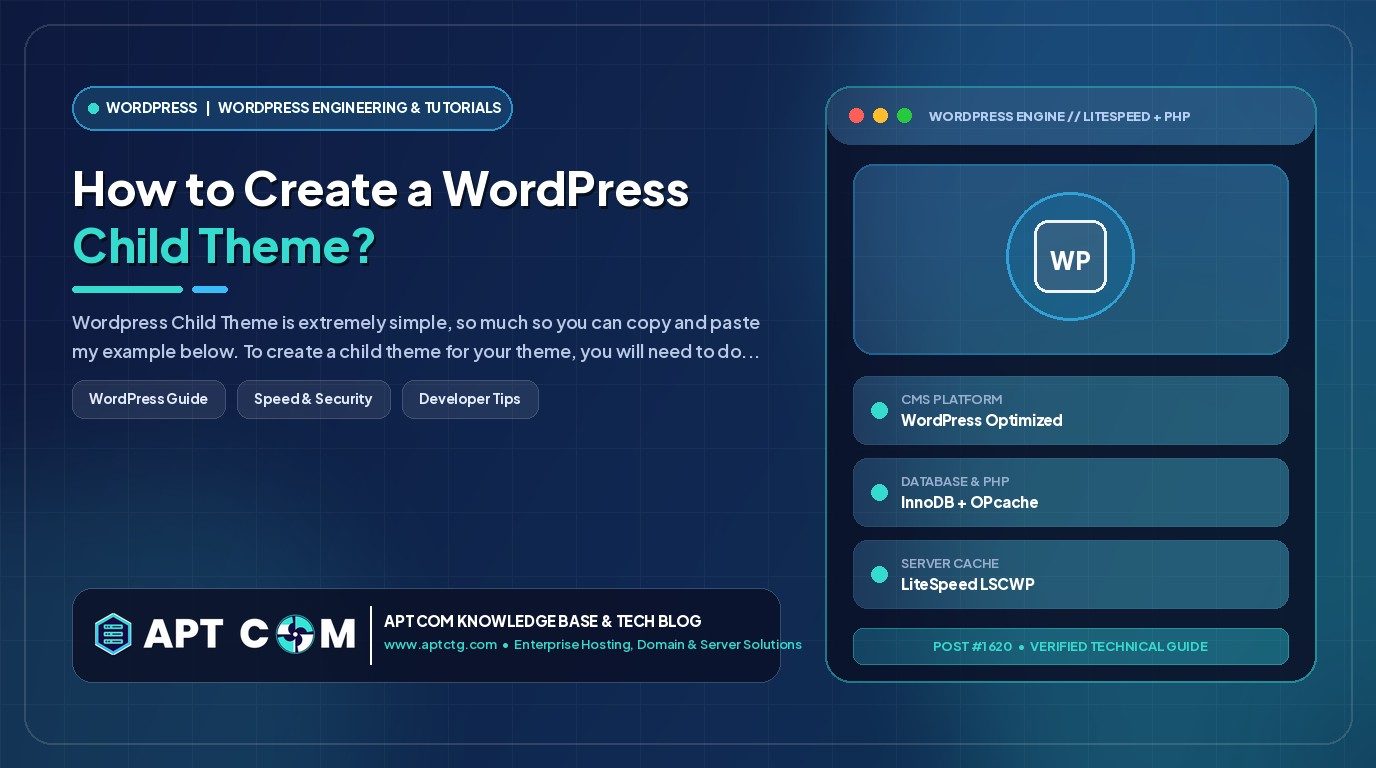The width and height of the screenshot is (1376, 768).
Task: Click the green maximize dot in the mock window
Action: click(904, 116)
